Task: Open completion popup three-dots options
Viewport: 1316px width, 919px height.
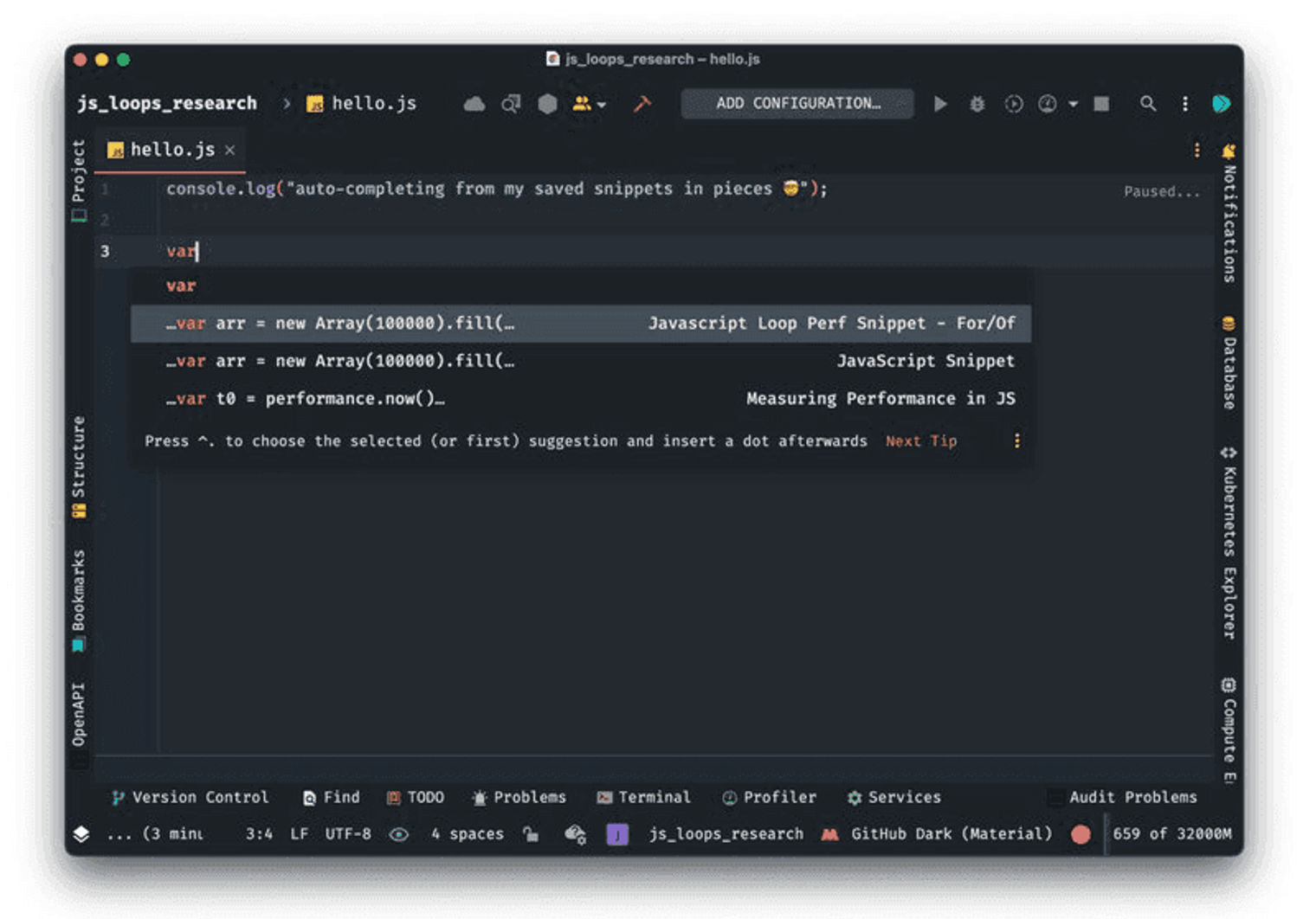Action: pyautogui.click(x=1016, y=441)
